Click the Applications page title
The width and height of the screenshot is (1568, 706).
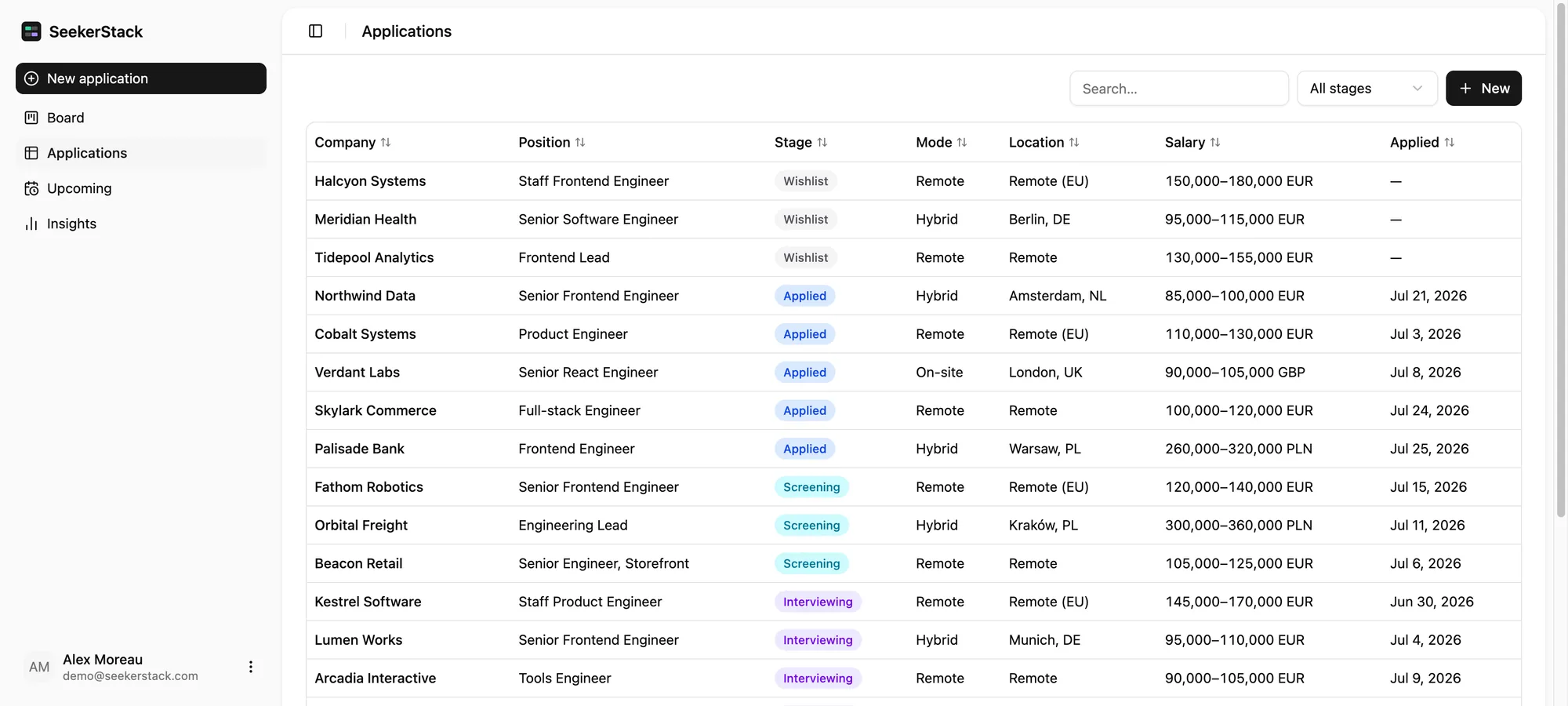pyautogui.click(x=406, y=31)
